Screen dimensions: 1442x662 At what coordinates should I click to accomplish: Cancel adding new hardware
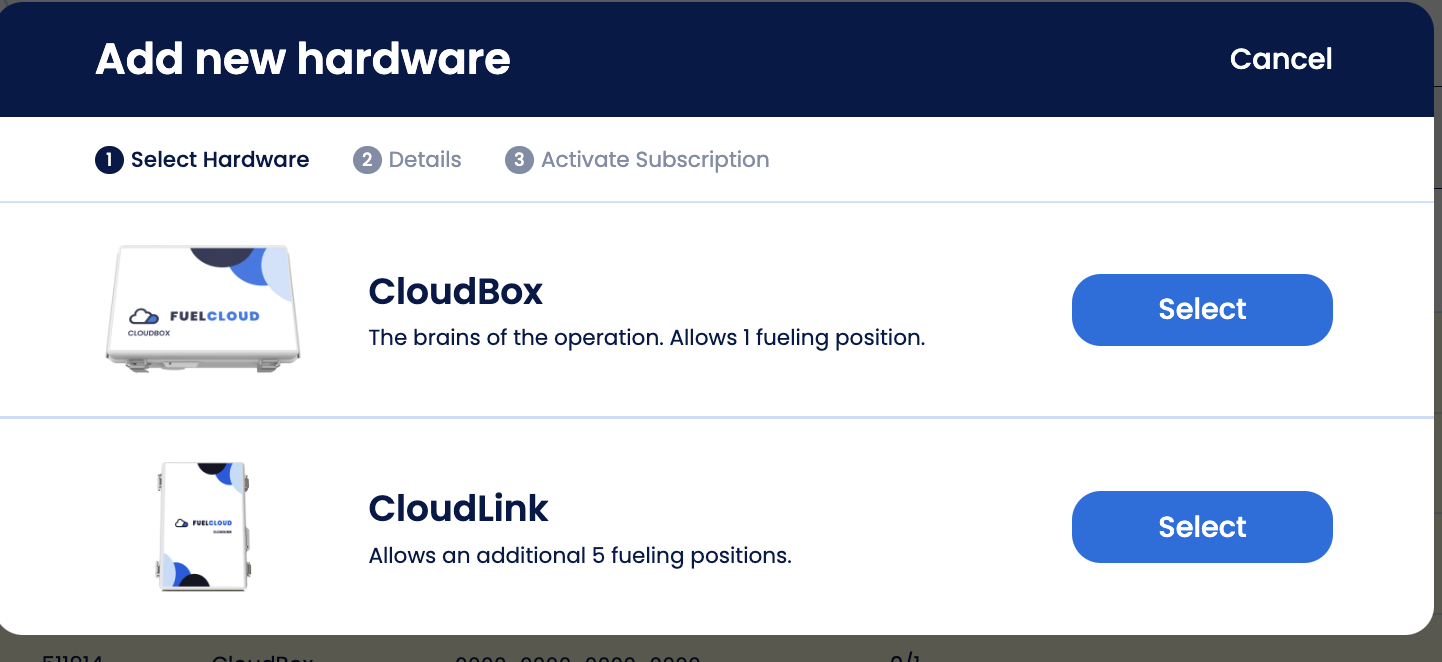1281,59
